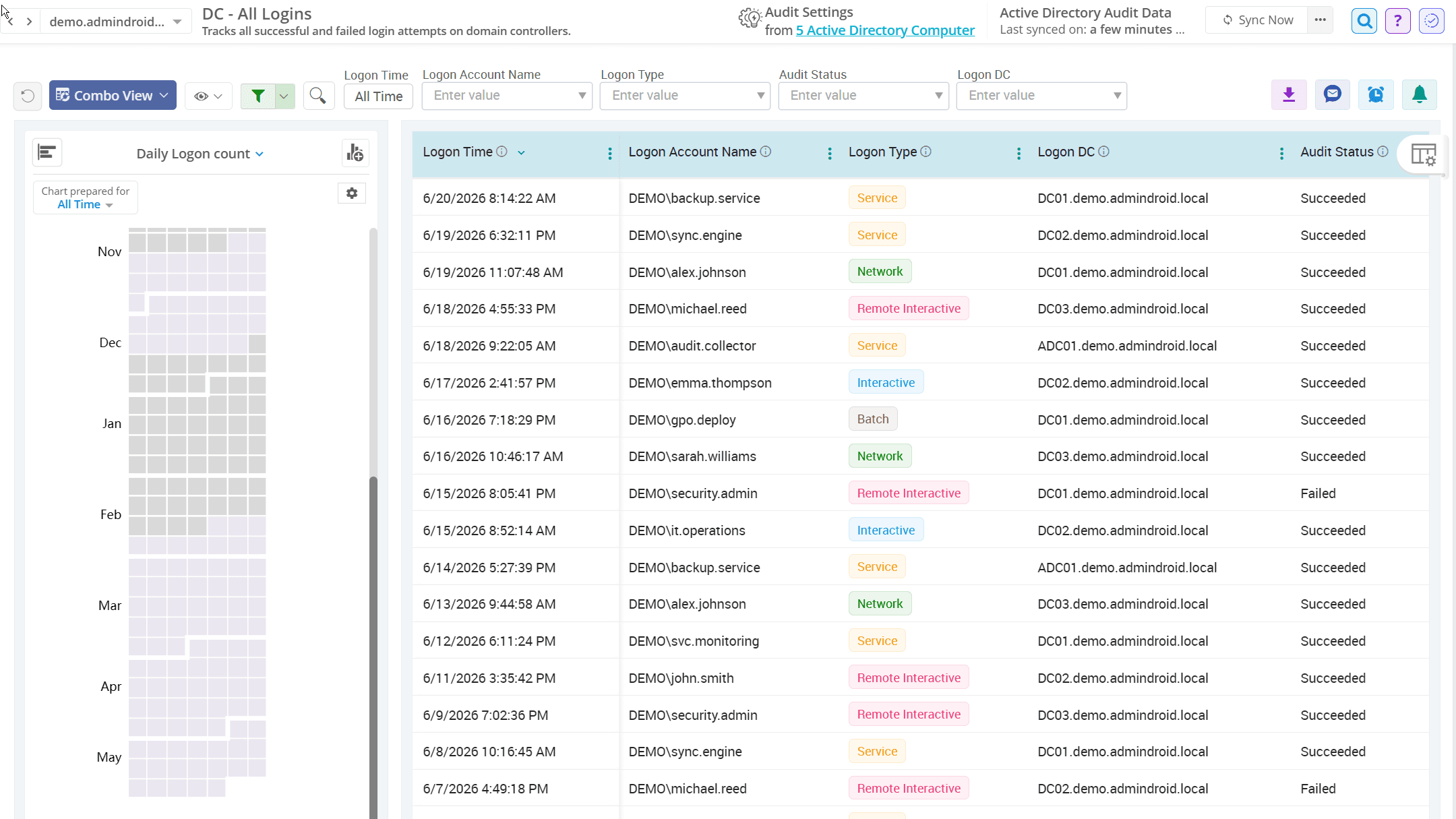Click the Logon DC info icon
This screenshot has height=819, width=1456.
(x=1103, y=152)
